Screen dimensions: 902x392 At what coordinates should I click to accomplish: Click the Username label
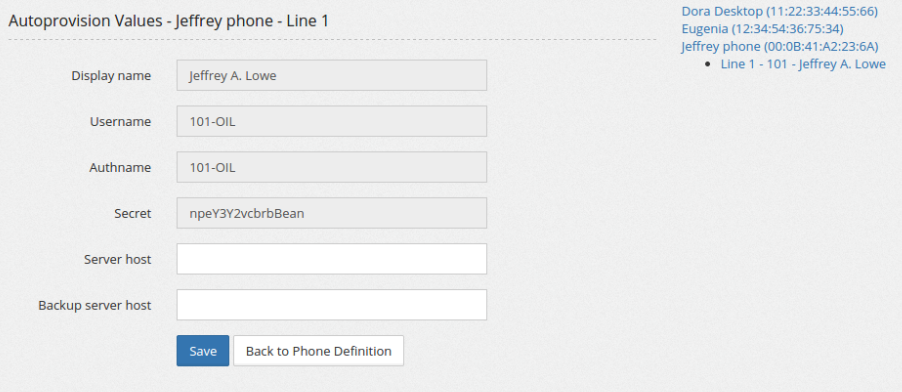pyautogui.click(x=120, y=121)
